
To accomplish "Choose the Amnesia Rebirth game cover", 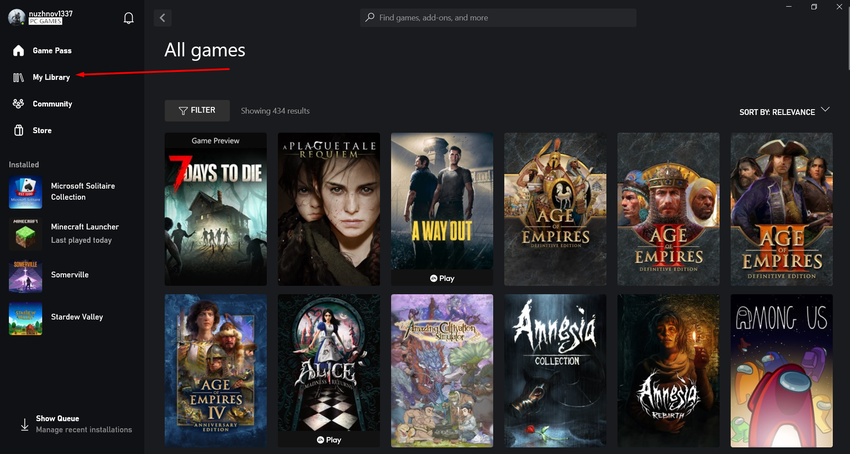I will (667, 370).
